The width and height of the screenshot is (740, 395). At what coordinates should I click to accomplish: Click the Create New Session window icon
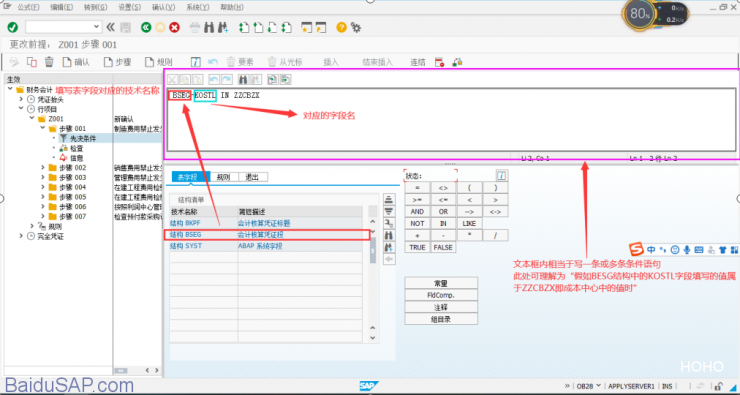click(x=307, y=27)
